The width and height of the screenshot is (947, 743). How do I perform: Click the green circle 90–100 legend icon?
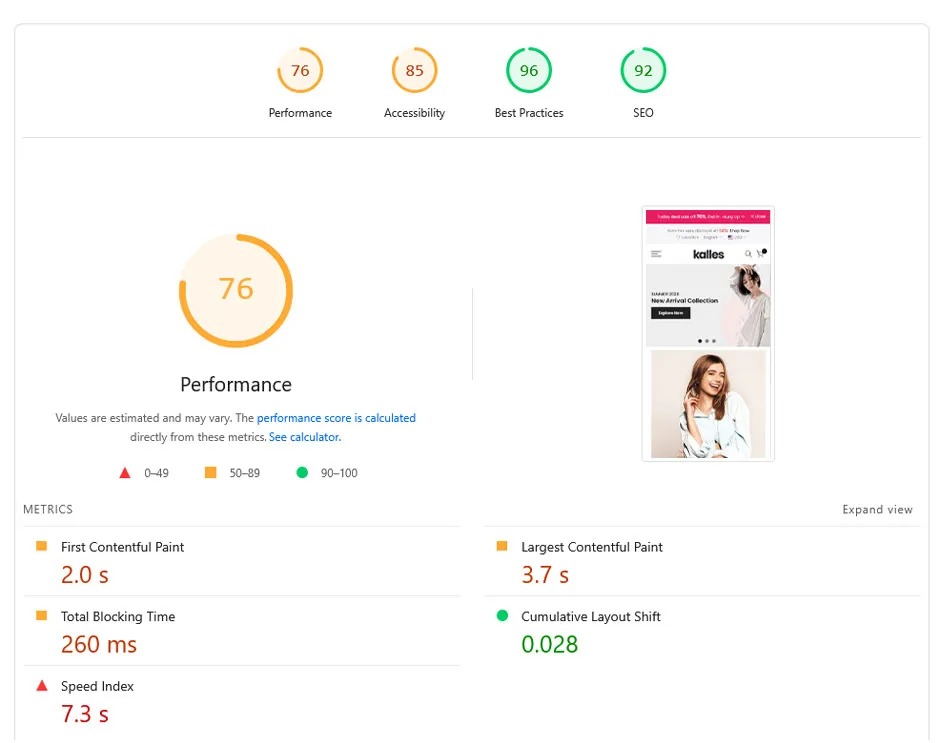pos(302,473)
